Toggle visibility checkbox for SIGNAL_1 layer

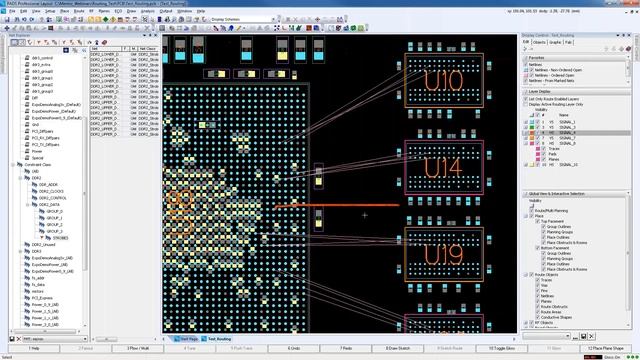click(x=538, y=122)
